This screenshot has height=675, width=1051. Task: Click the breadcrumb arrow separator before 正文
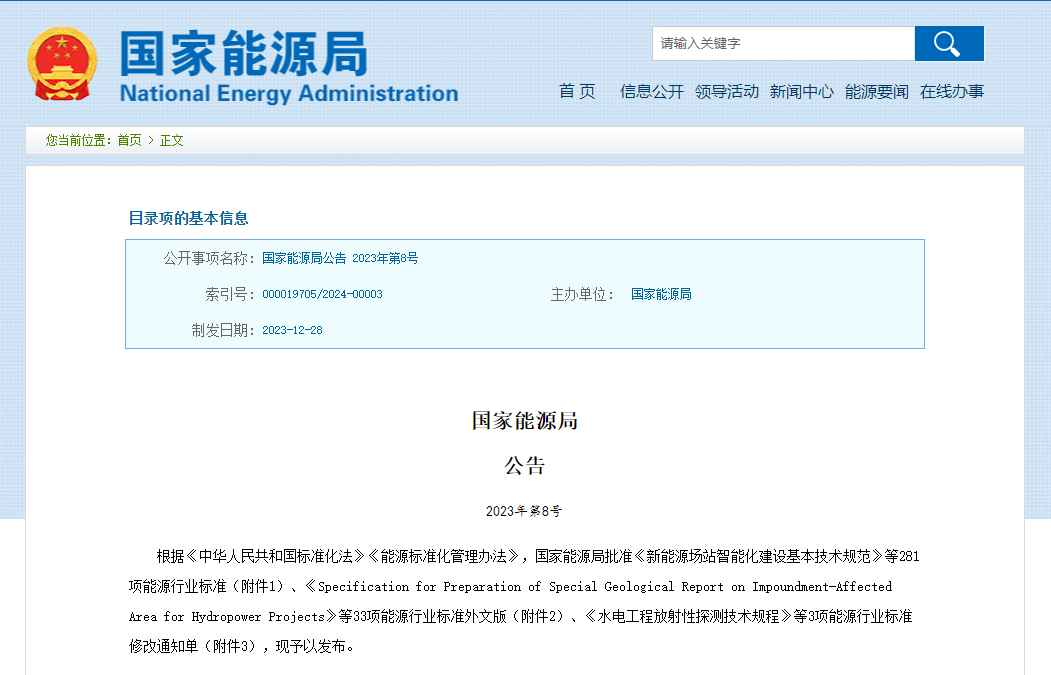151,141
